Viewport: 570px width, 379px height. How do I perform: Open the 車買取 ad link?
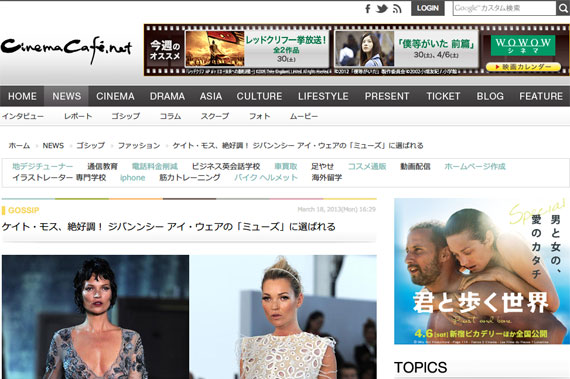286,166
